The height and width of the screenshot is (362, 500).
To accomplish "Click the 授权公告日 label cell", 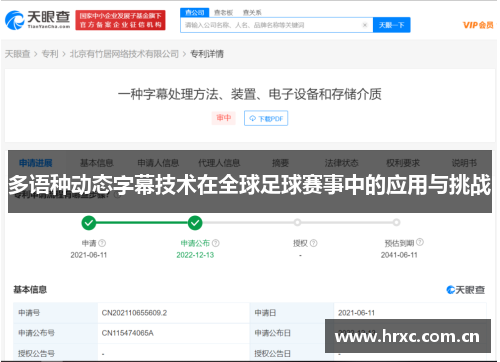I will [x=292, y=353].
